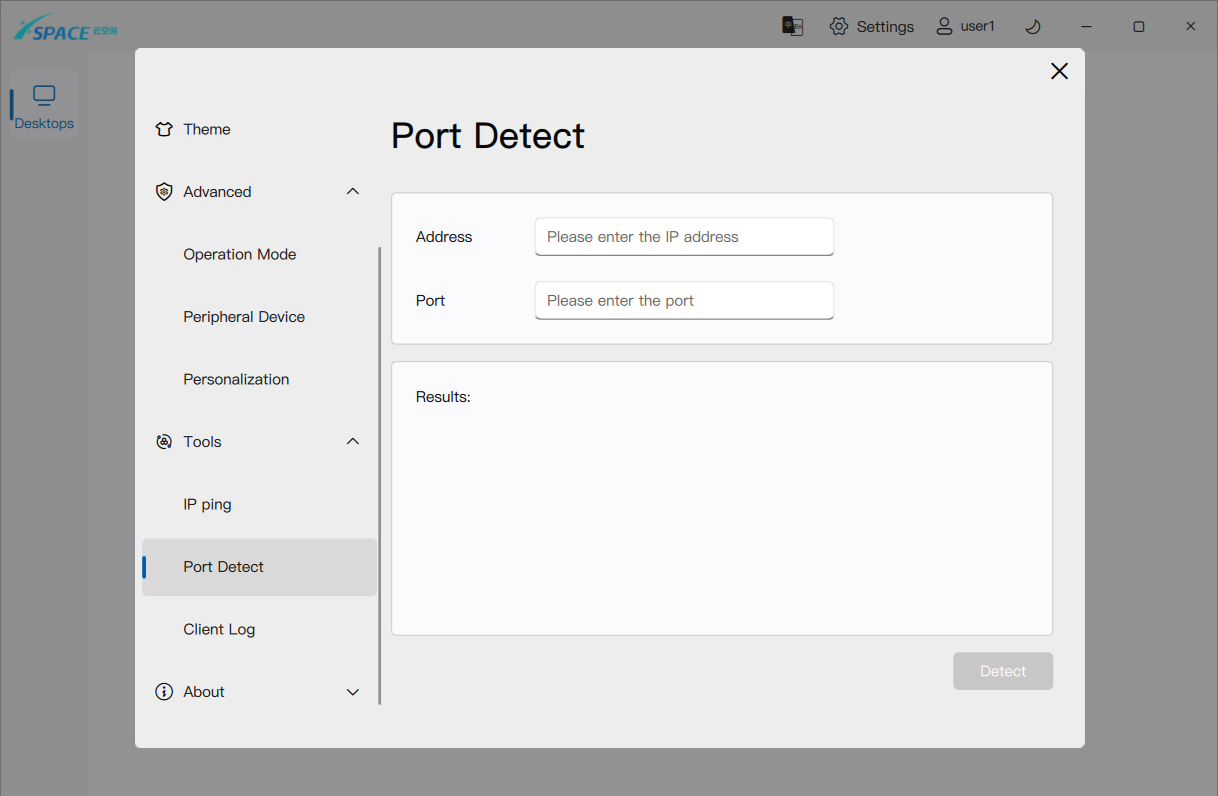Collapse the Advanced section chevron
Viewport: 1218px width, 796px height.
tap(352, 191)
